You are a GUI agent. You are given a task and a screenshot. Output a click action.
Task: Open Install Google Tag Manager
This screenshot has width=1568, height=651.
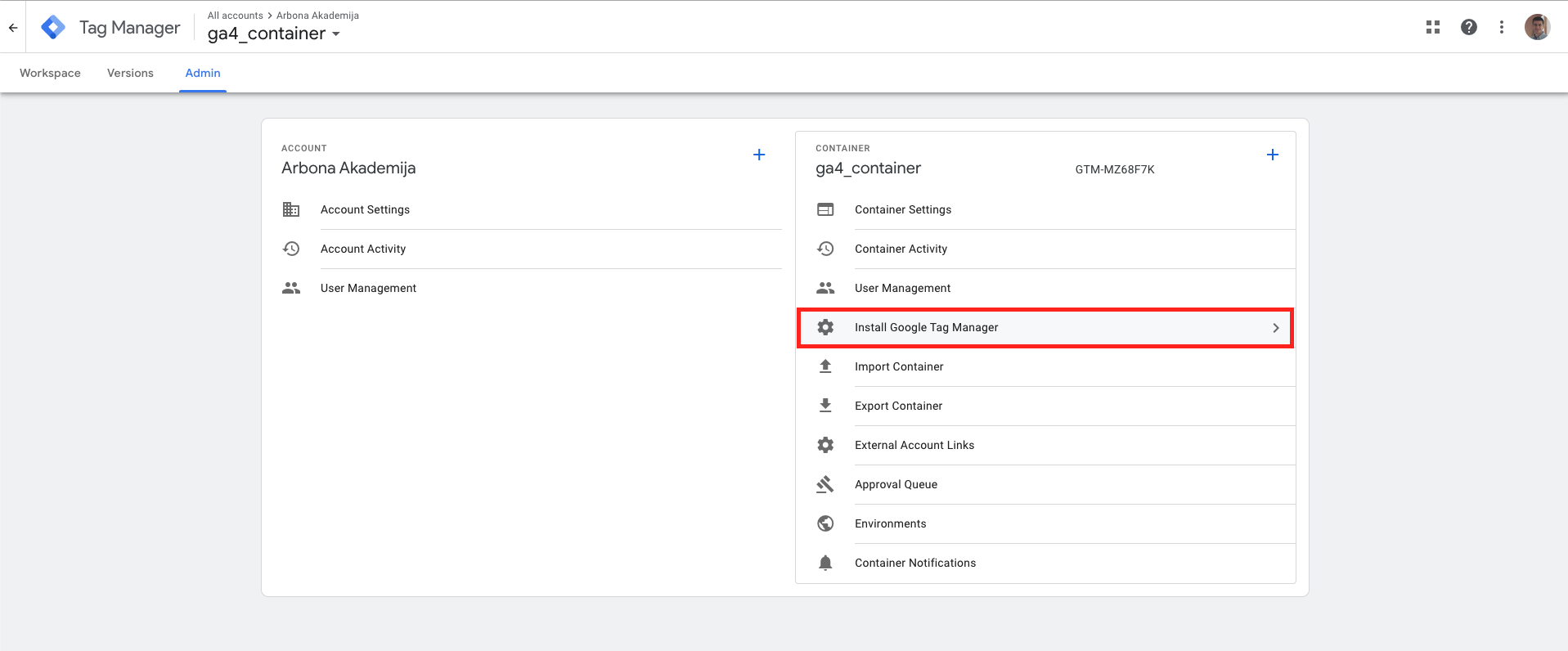[1045, 327]
